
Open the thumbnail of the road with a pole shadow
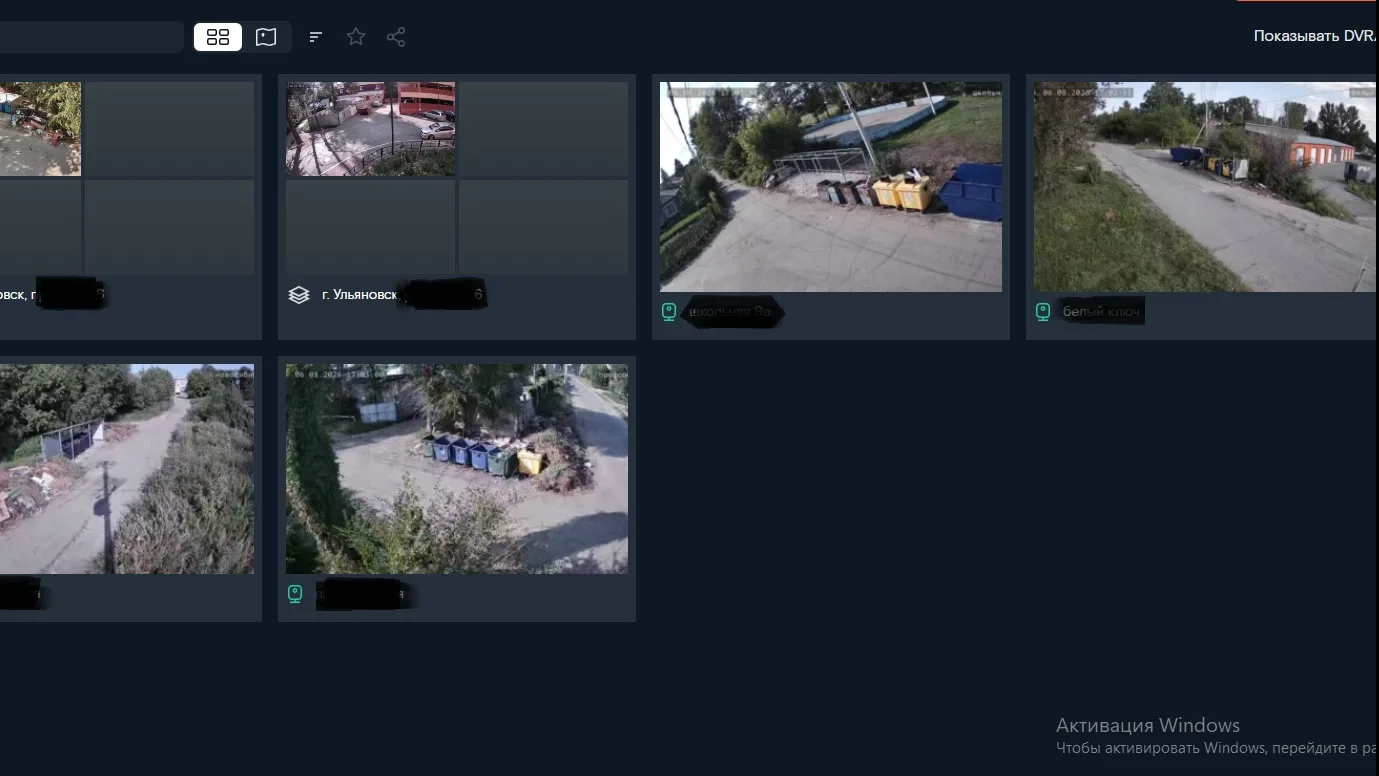pos(127,469)
